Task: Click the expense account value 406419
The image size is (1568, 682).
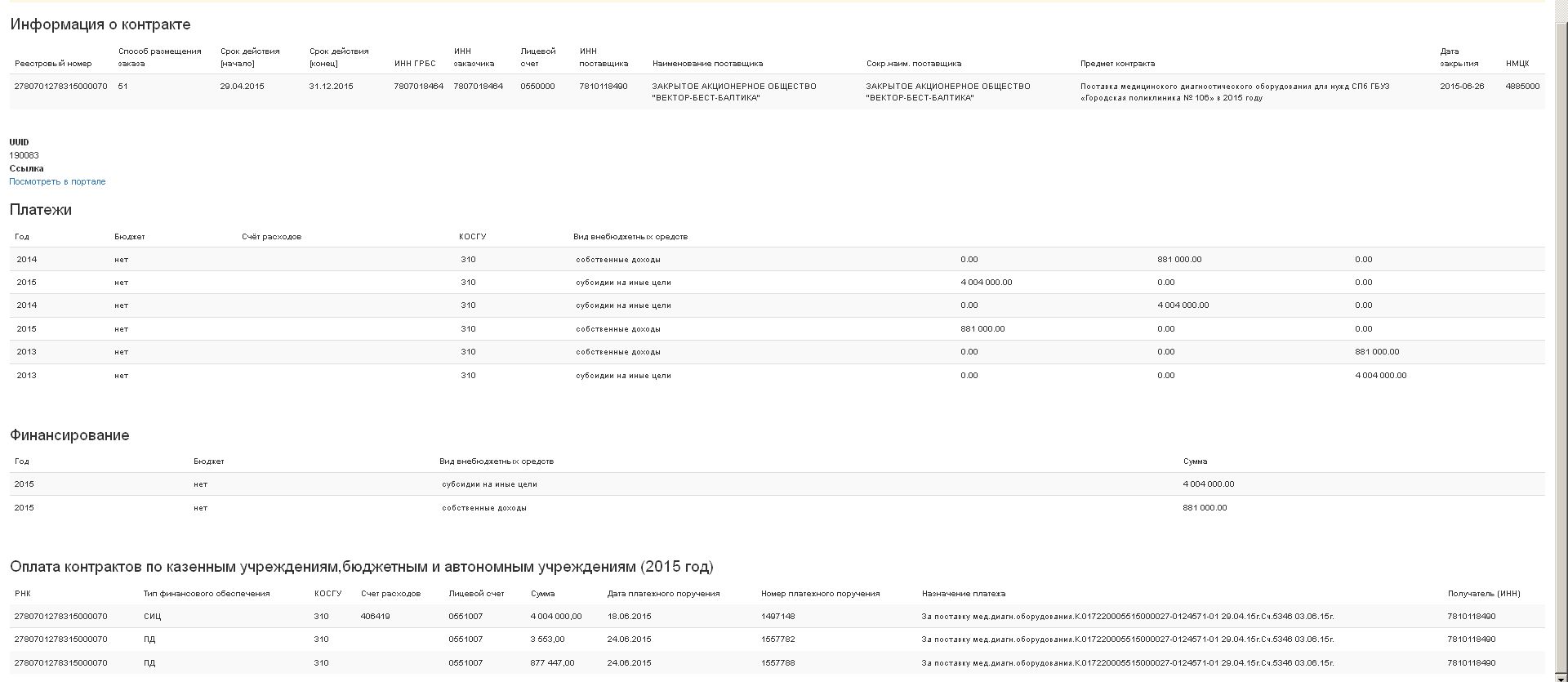Action: (375, 616)
